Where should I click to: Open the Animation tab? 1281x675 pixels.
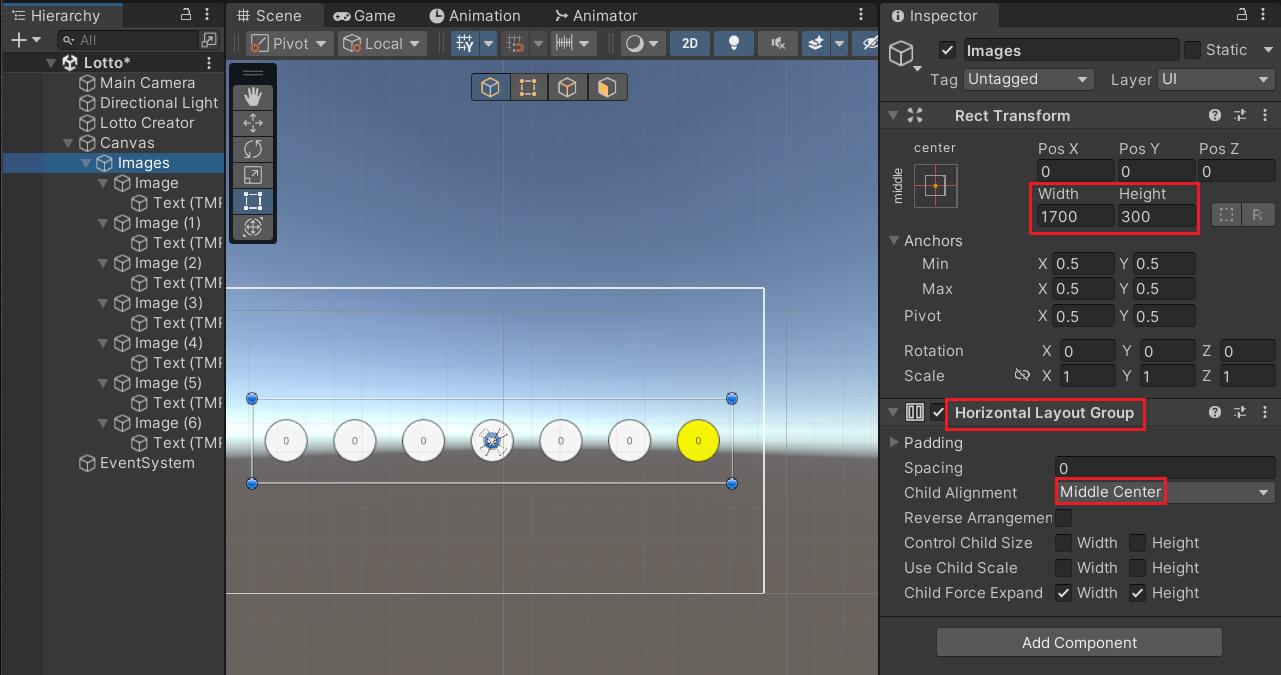[475, 16]
